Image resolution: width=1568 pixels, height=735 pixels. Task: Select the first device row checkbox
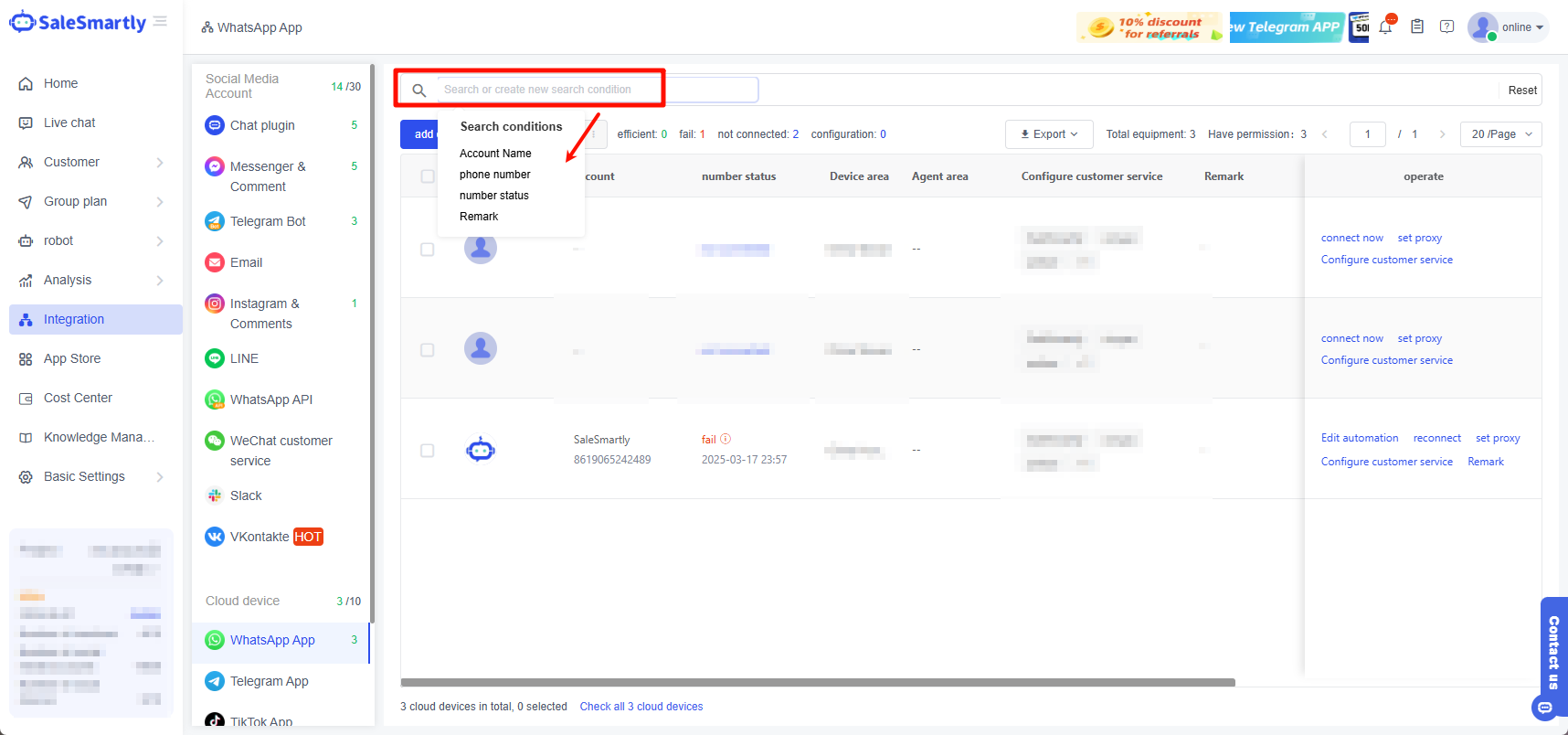pyautogui.click(x=427, y=250)
